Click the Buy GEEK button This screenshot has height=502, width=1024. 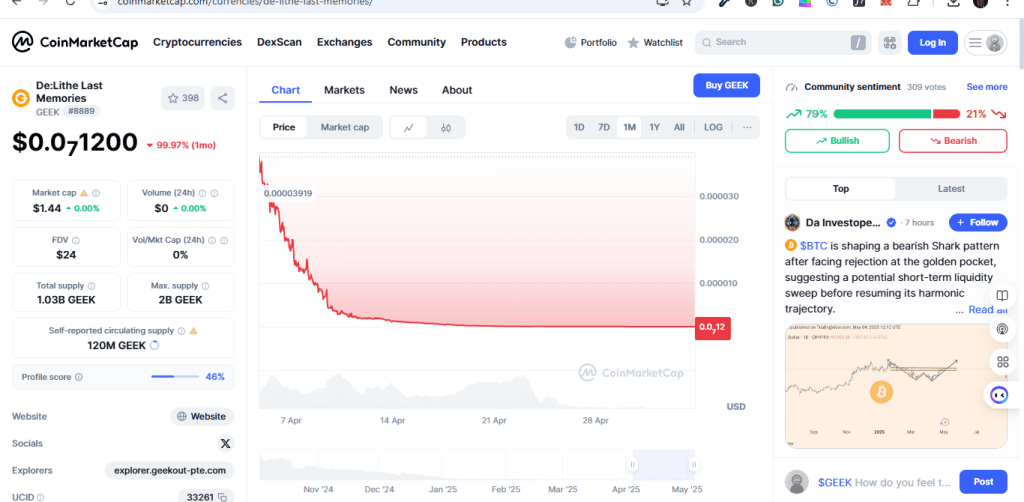pyautogui.click(x=726, y=86)
